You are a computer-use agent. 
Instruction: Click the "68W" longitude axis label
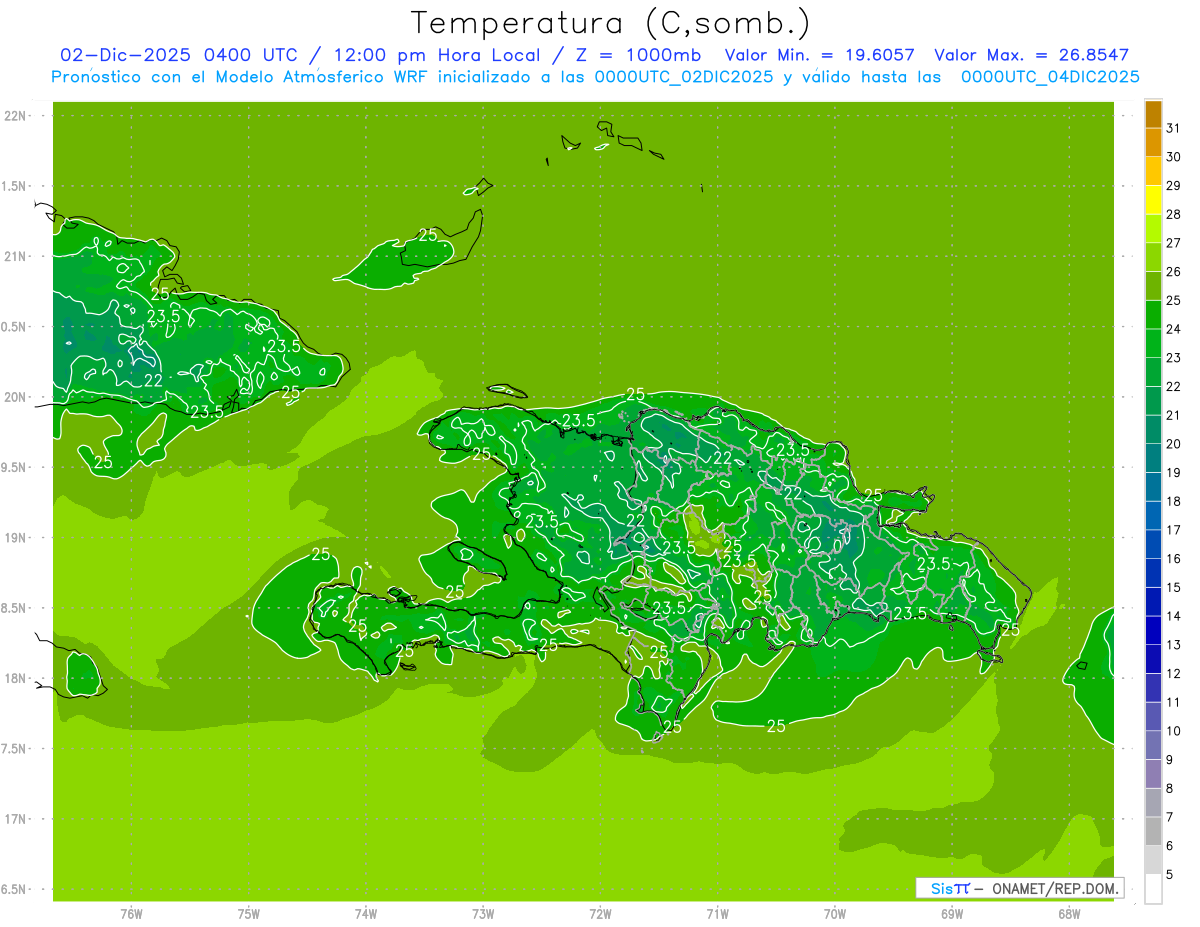click(1069, 914)
